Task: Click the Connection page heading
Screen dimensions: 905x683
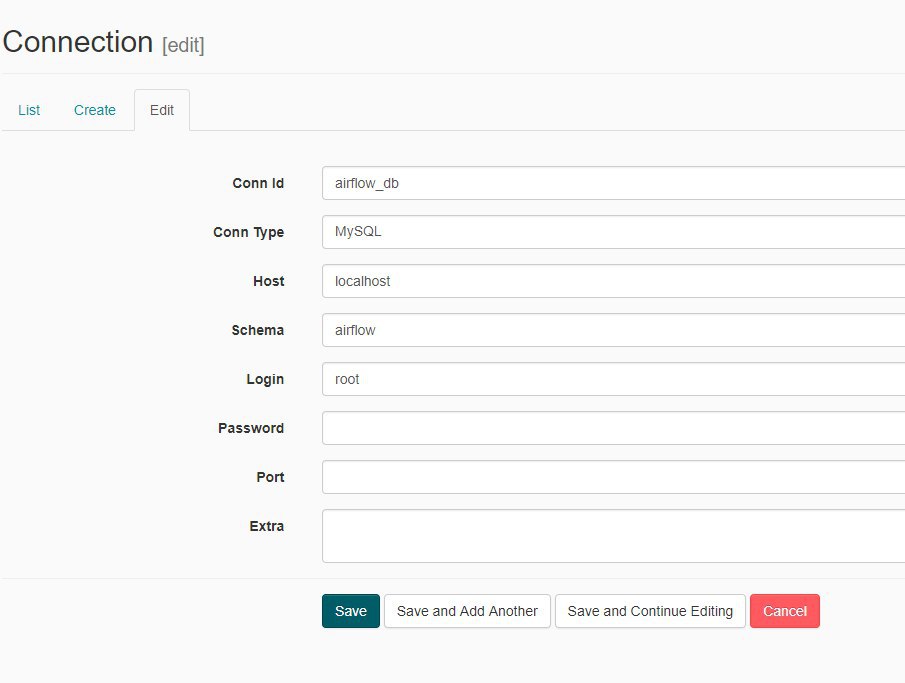Action: click(x=78, y=42)
